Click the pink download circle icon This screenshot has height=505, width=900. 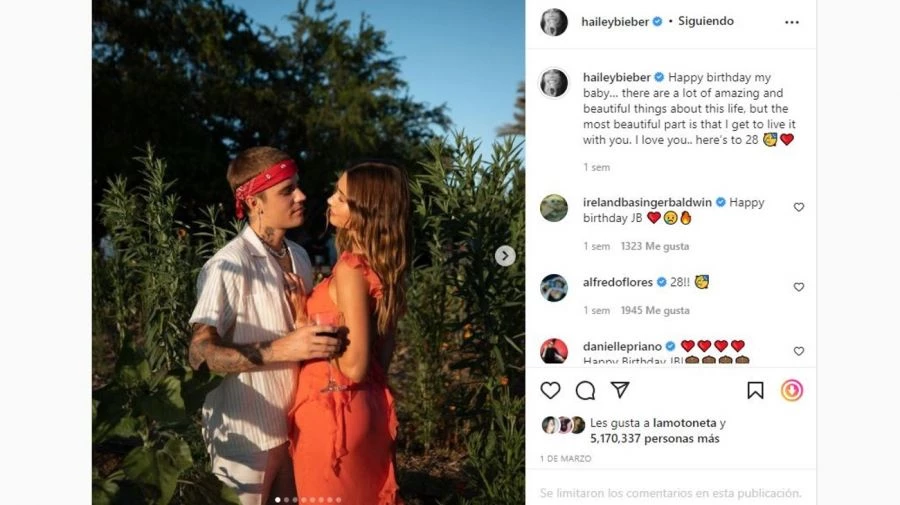point(792,390)
